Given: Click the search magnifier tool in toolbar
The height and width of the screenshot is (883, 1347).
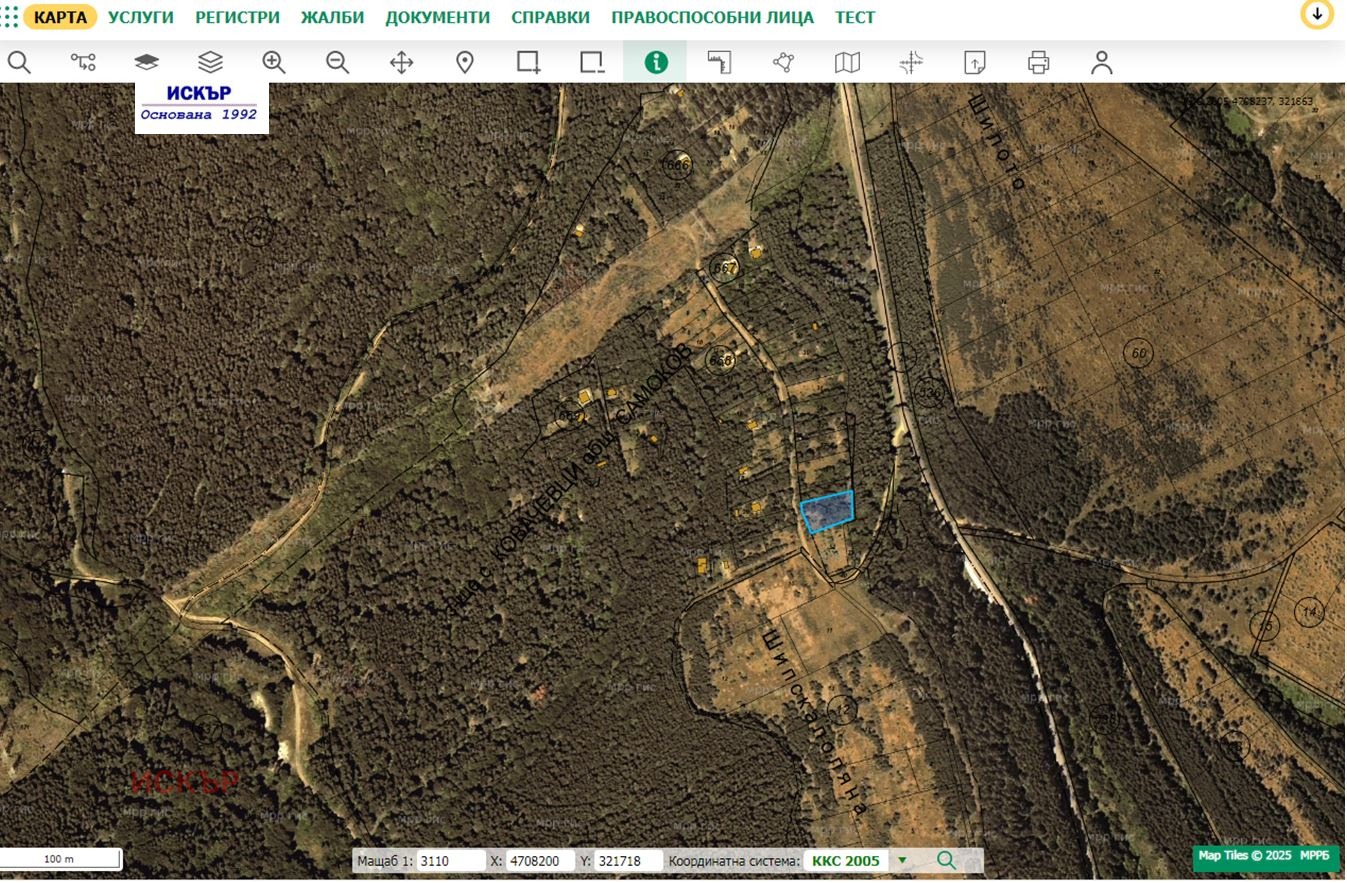Looking at the screenshot, I should (19, 63).
